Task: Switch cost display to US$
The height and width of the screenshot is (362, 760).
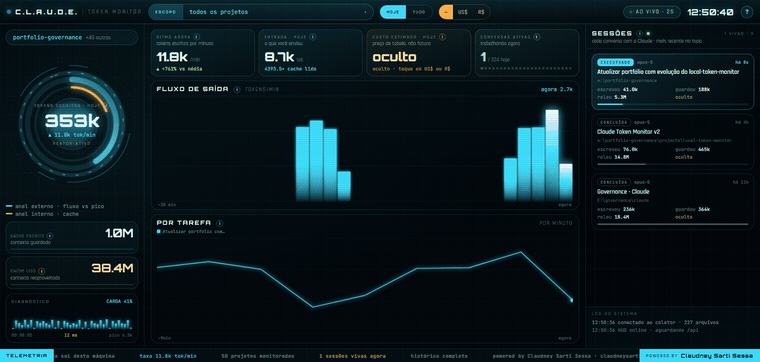Action: (462, 12)
